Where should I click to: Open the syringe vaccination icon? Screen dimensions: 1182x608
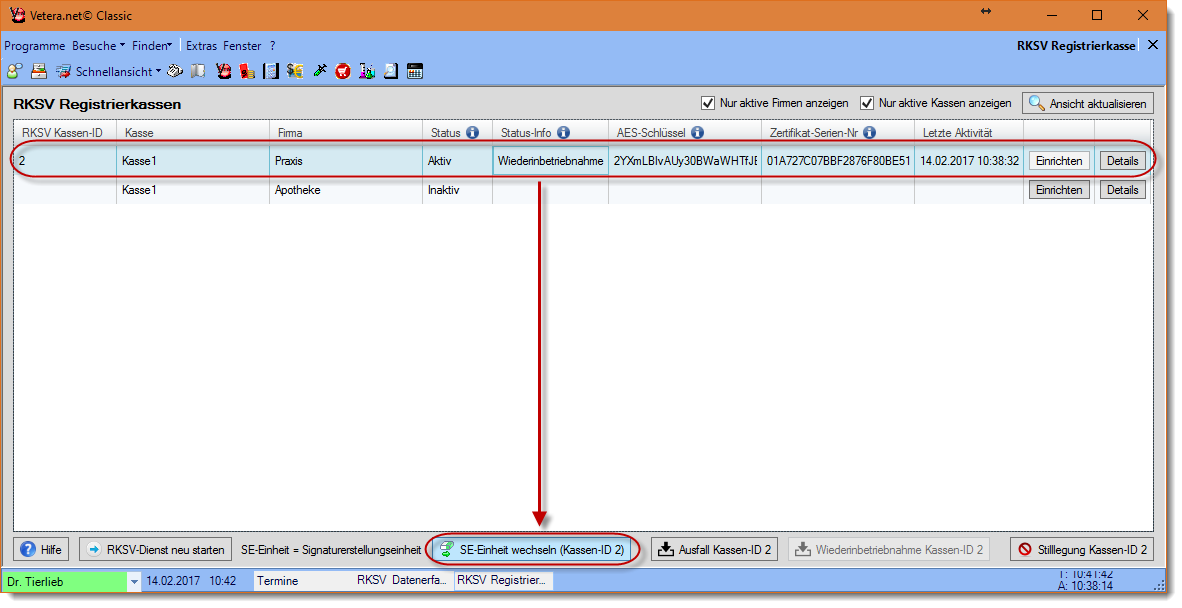tap(320, 71)
